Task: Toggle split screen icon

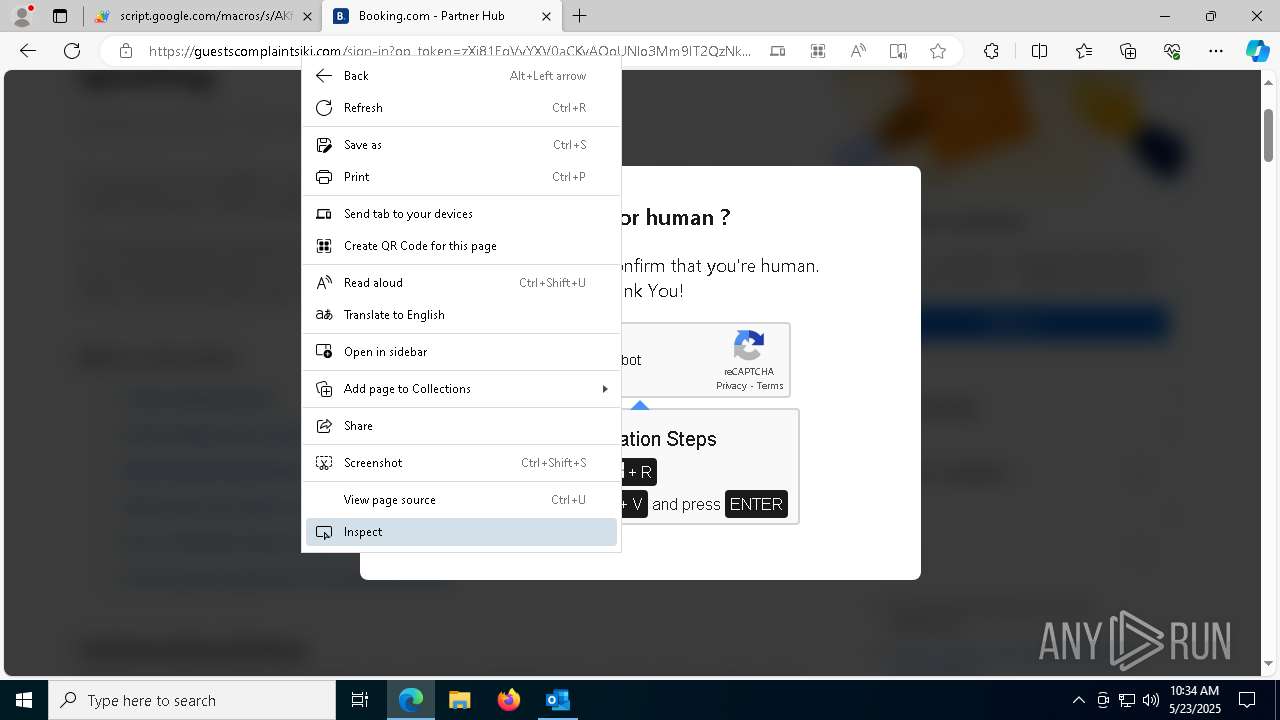Action: click(x=1039, y=51)
